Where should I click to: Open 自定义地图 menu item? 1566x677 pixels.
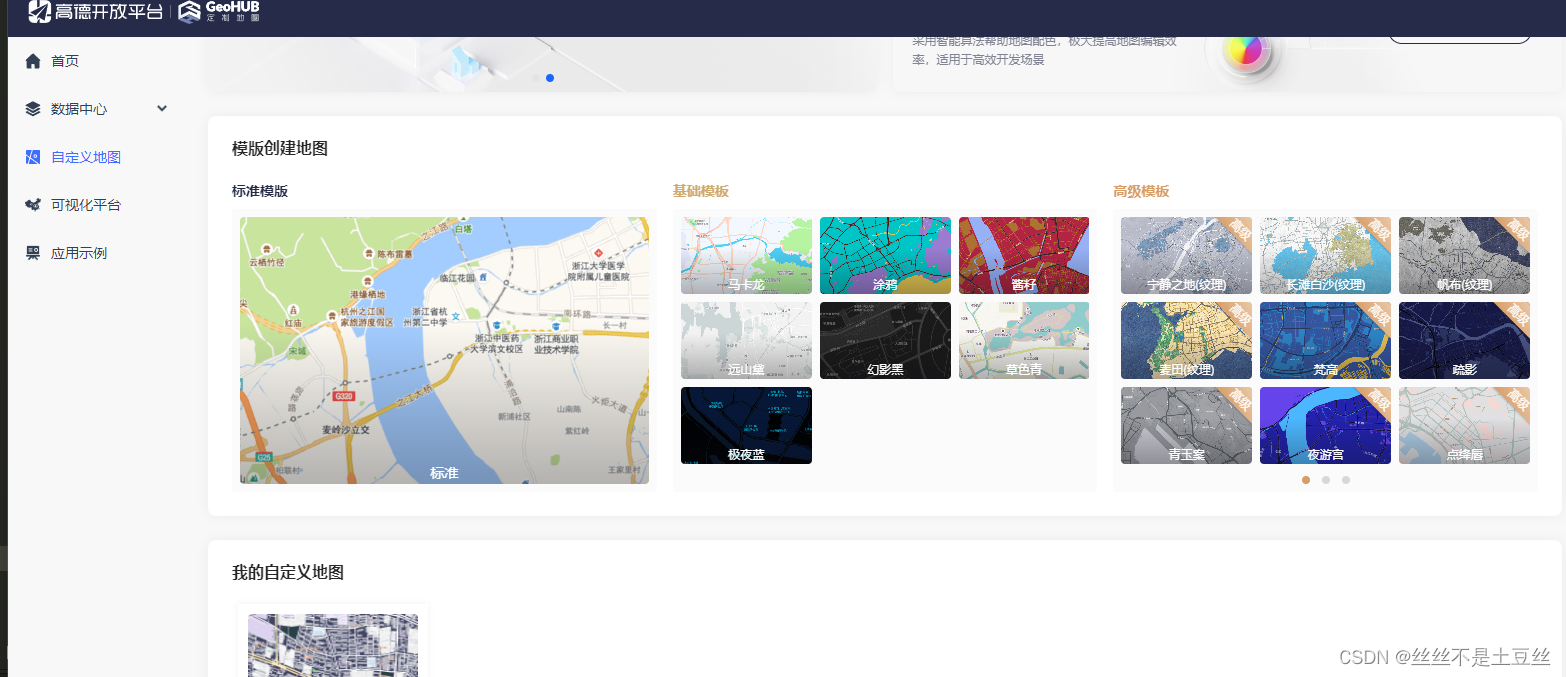[86, 157]
